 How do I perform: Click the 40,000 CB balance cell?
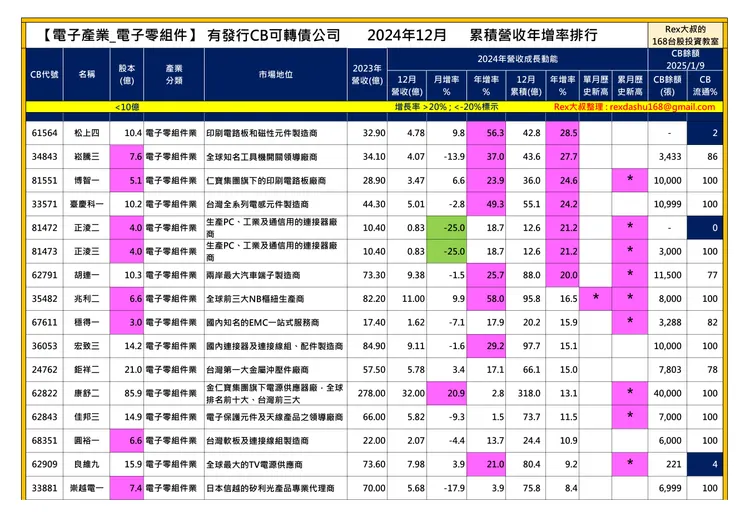pos(667,393)
